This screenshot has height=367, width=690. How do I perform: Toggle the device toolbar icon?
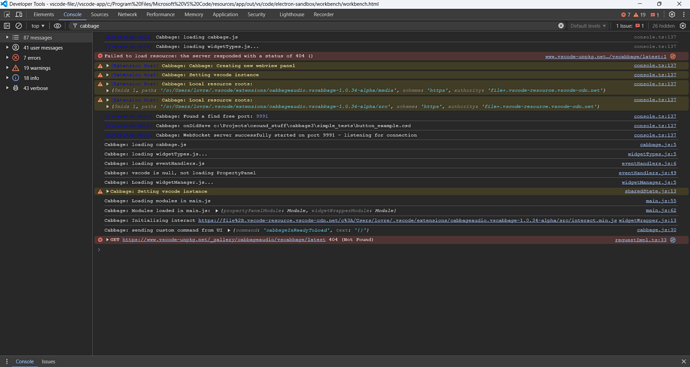[18, 15]
